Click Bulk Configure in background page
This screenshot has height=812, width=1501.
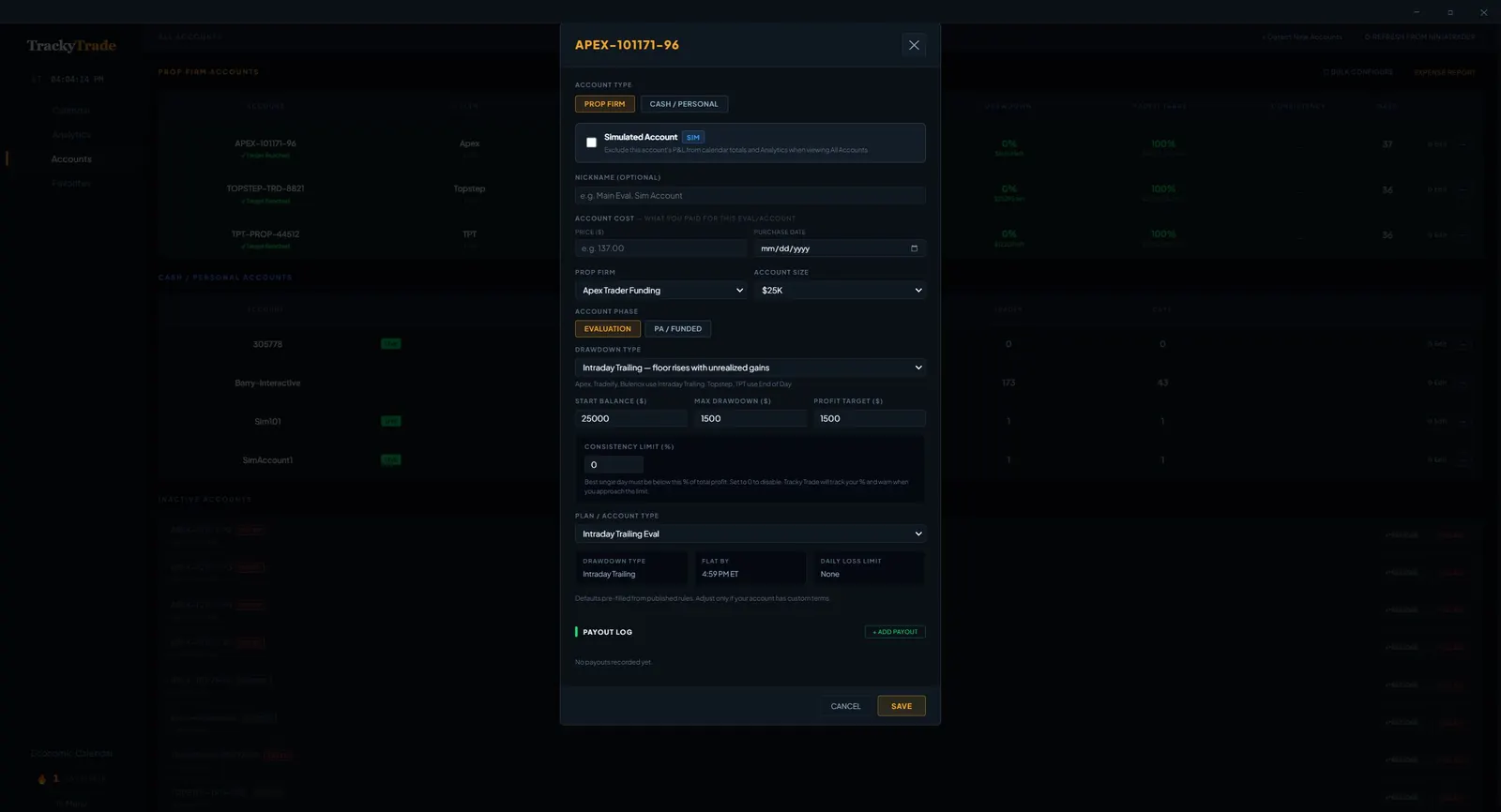pyautogui.click(x=1358, y=72)
